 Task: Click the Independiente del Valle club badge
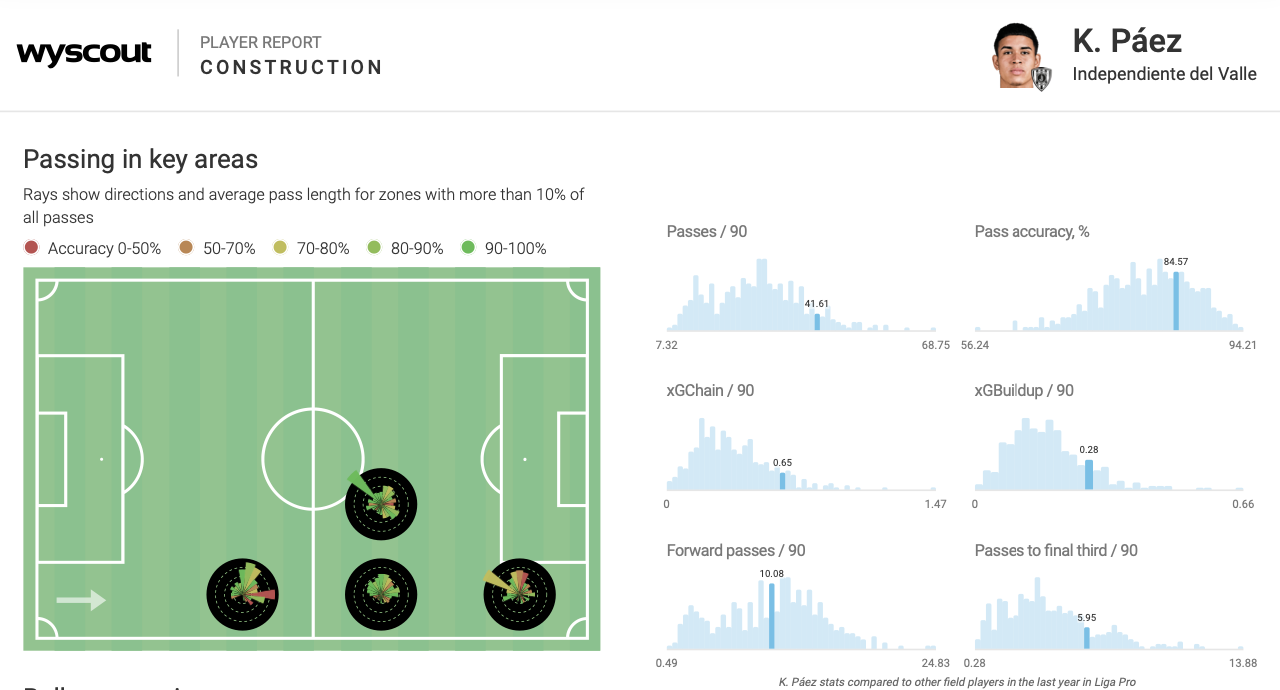1042,78
